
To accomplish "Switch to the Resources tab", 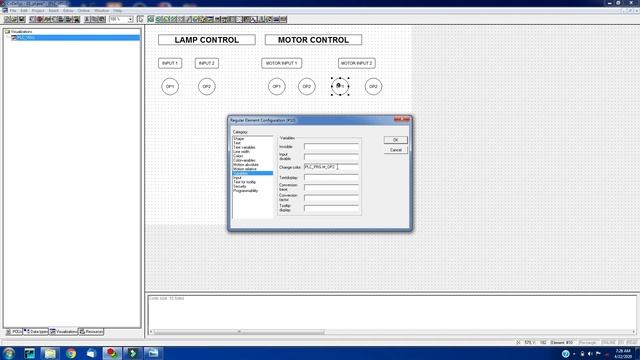I will tap(91, 332).
